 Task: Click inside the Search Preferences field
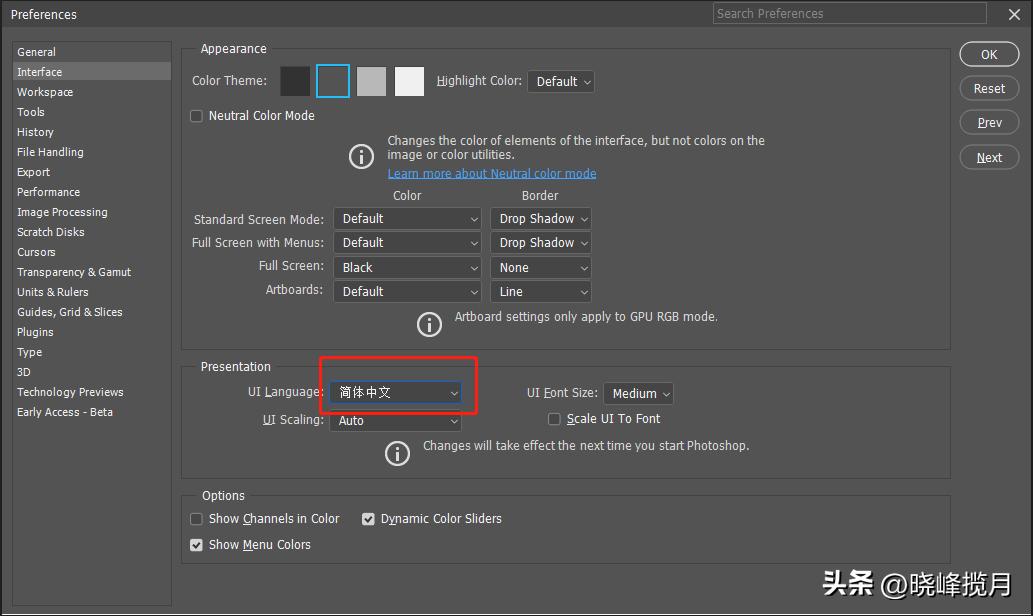pos(848,14)
